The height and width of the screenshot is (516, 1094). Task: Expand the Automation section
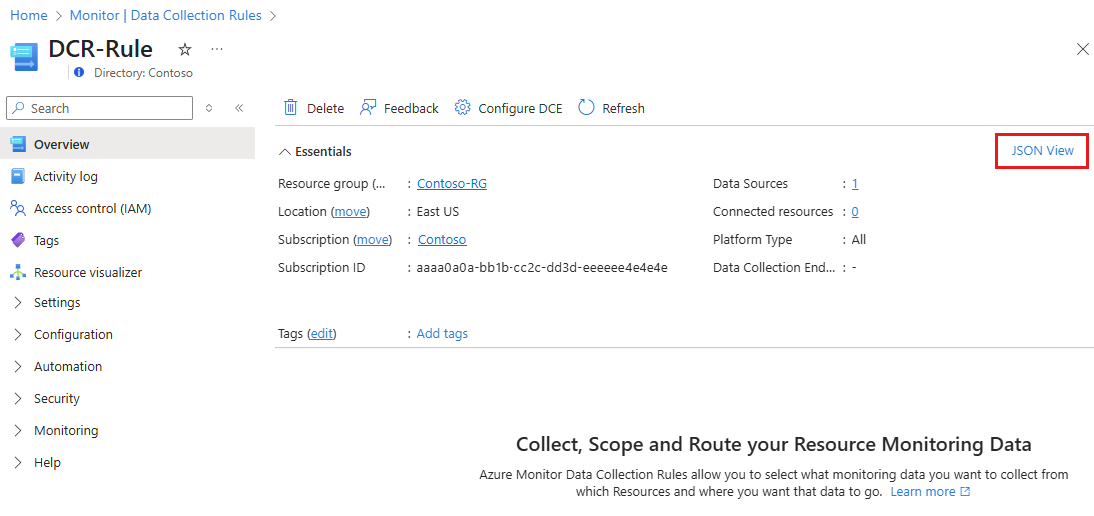18,366
